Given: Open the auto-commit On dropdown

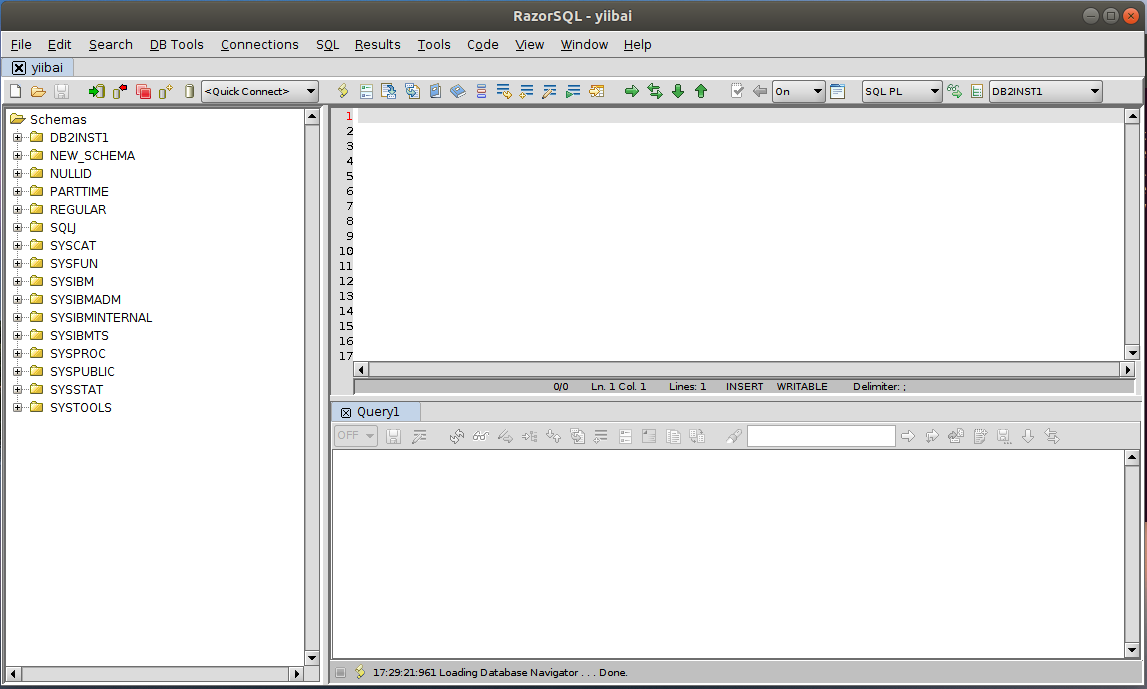Looking at the screenshot, I should pos(817,92).
